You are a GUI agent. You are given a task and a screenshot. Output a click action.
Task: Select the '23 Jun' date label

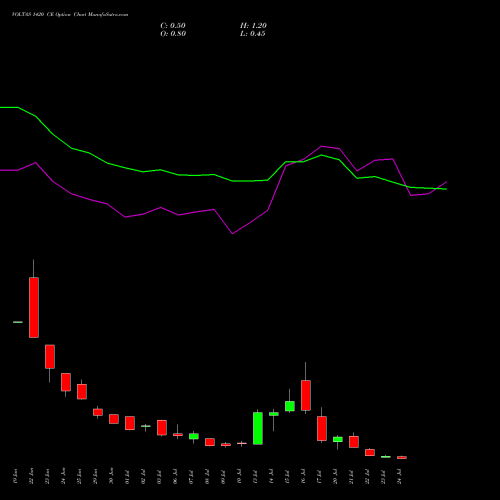pyautogui.click(x=47, y=476)
